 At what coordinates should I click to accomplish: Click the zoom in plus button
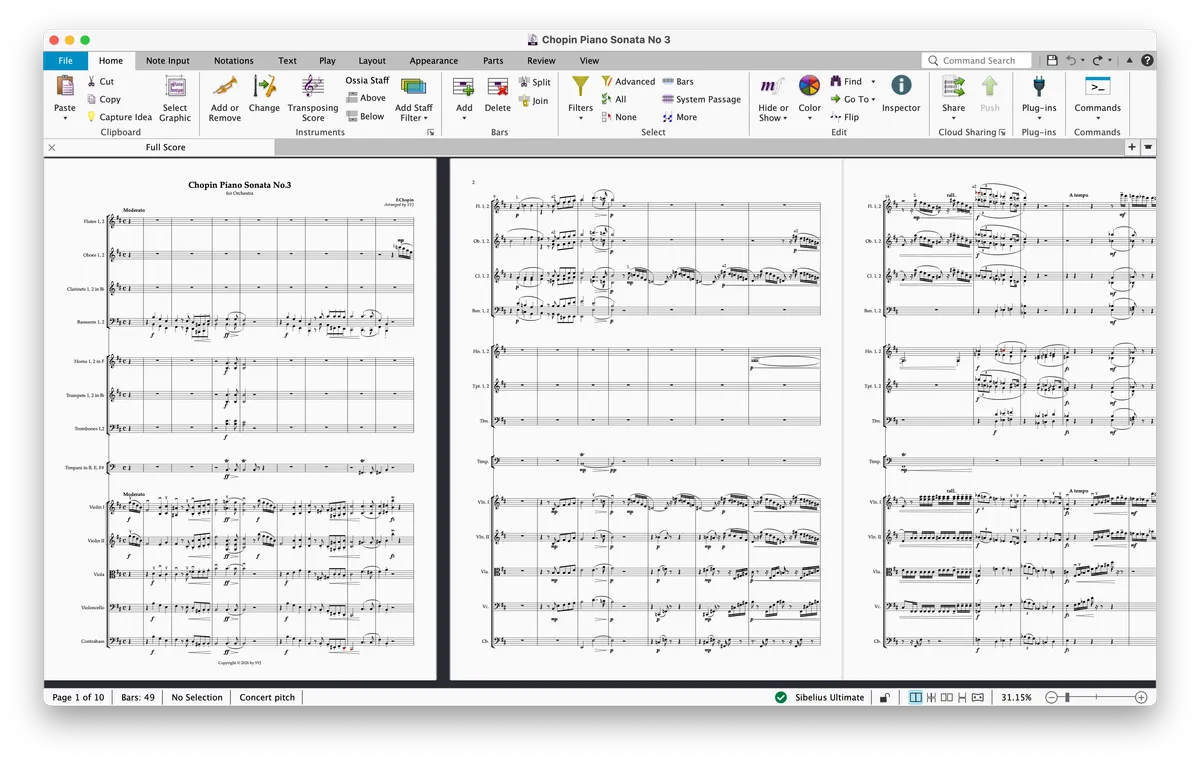click(x=1141, y=697)
